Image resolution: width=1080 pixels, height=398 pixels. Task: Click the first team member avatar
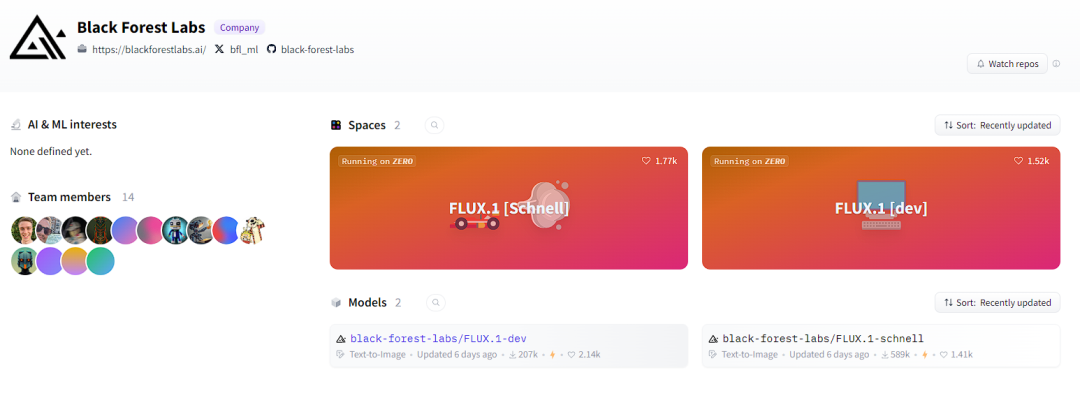coord(24,230)
